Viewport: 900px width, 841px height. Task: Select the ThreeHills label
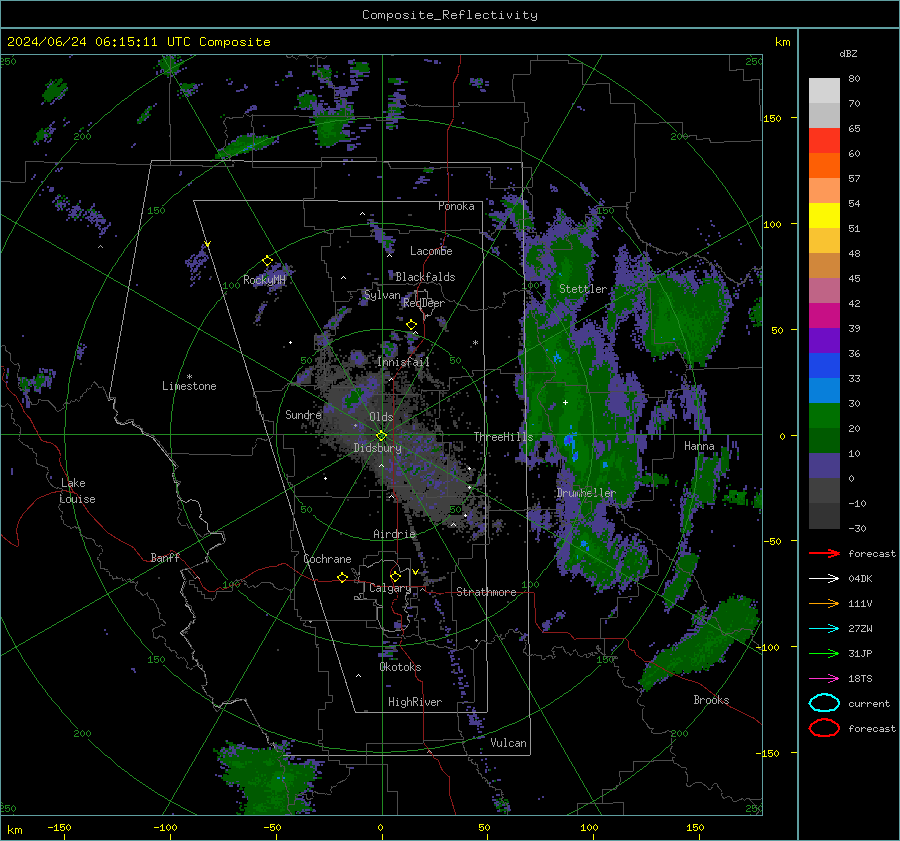pyautogui.click(x=503, y=437)
